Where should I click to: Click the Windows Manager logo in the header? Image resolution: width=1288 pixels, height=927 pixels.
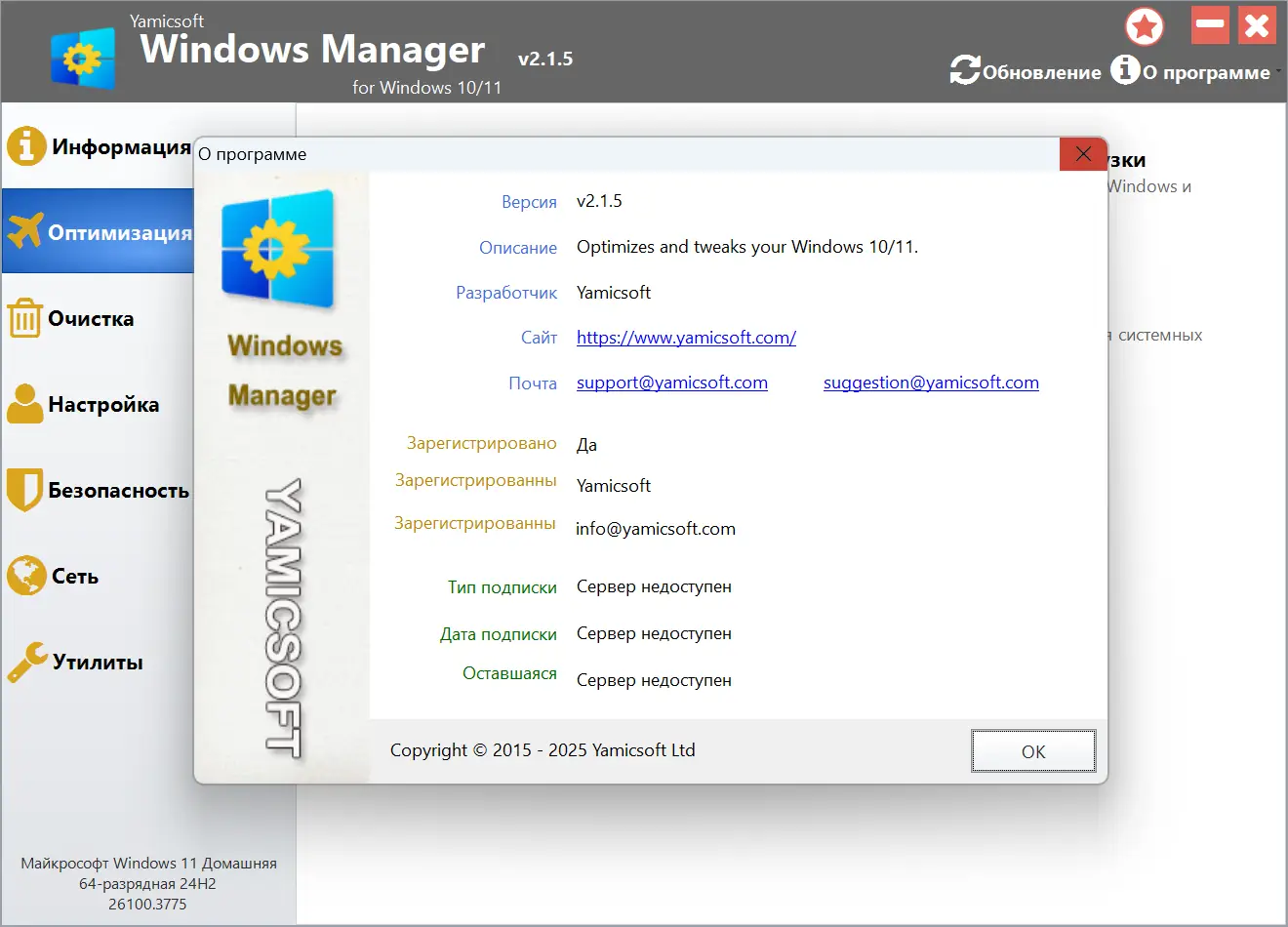tap(83, 58)
